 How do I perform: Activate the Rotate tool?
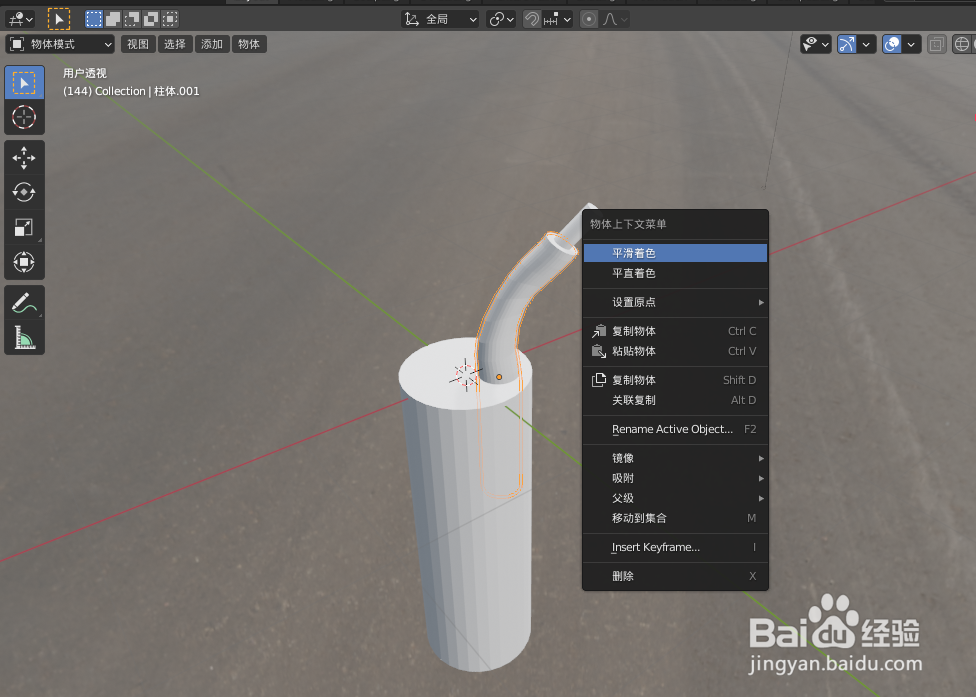24,192
